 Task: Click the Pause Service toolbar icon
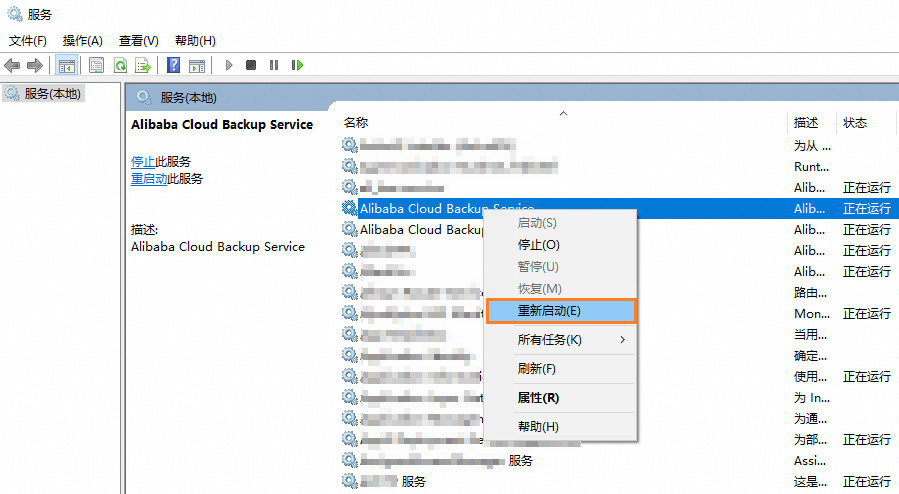pyautogui.click(x=273, y=65)
